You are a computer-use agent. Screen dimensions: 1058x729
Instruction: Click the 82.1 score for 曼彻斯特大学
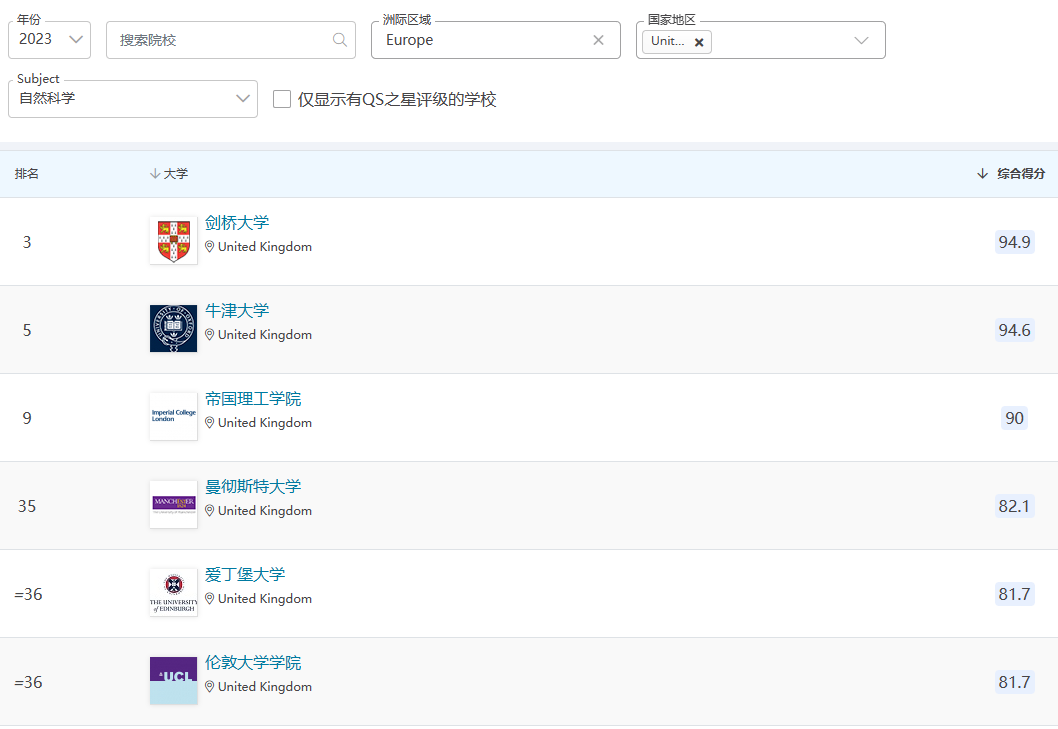(x=1014, y=506)
